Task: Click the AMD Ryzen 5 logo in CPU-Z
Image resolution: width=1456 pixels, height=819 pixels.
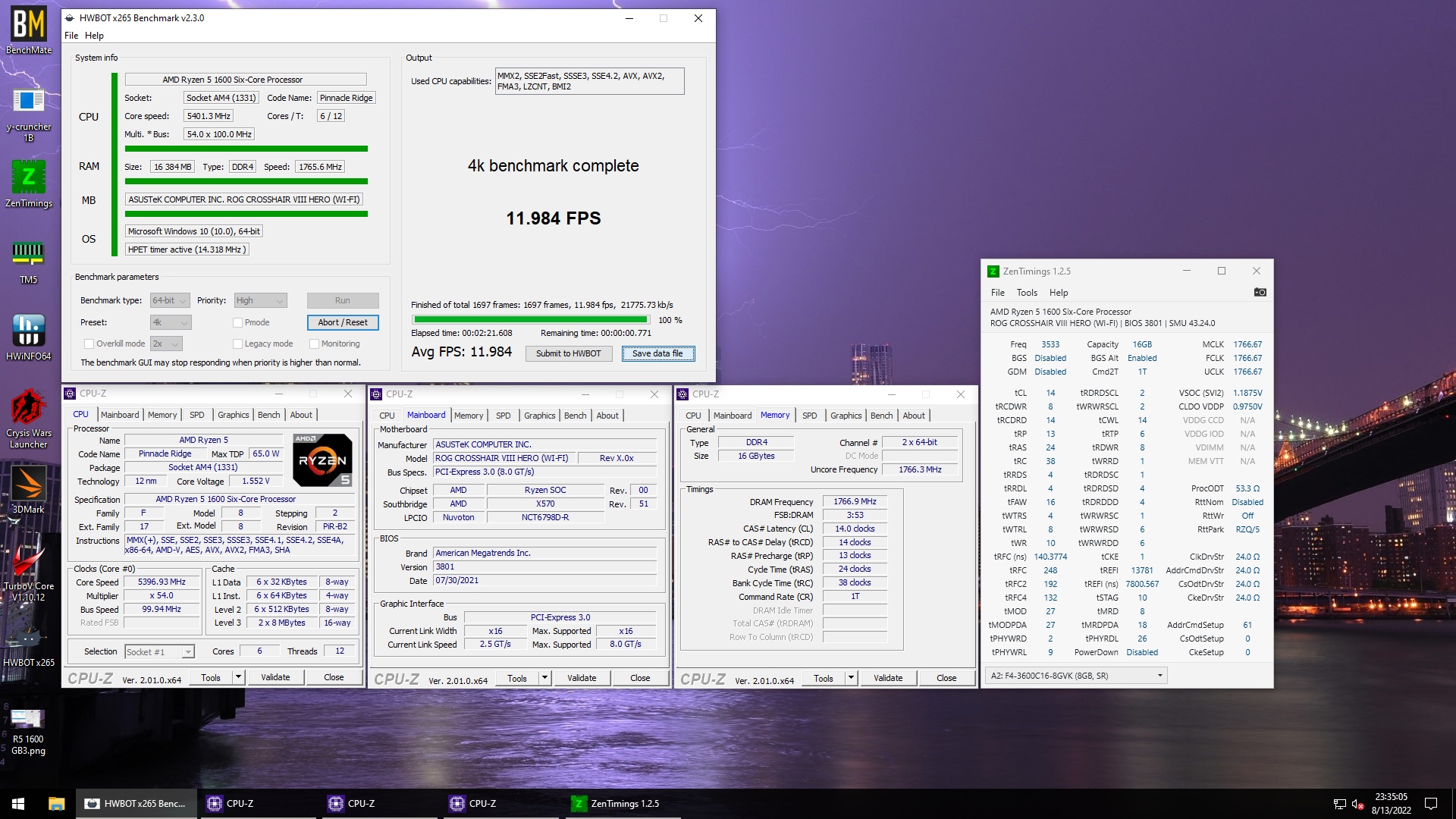Action: coord(322,460)
